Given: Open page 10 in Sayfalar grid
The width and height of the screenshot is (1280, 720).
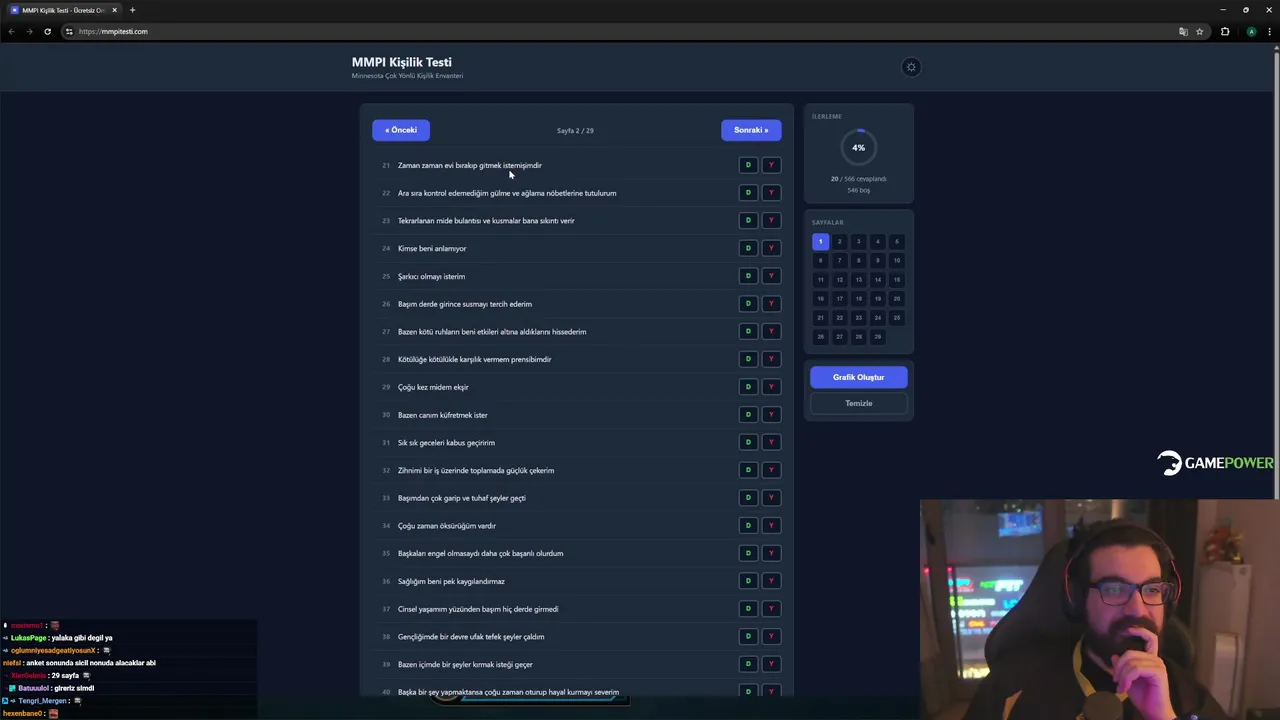Looking at the screenshot, I should tap(896, 260).
